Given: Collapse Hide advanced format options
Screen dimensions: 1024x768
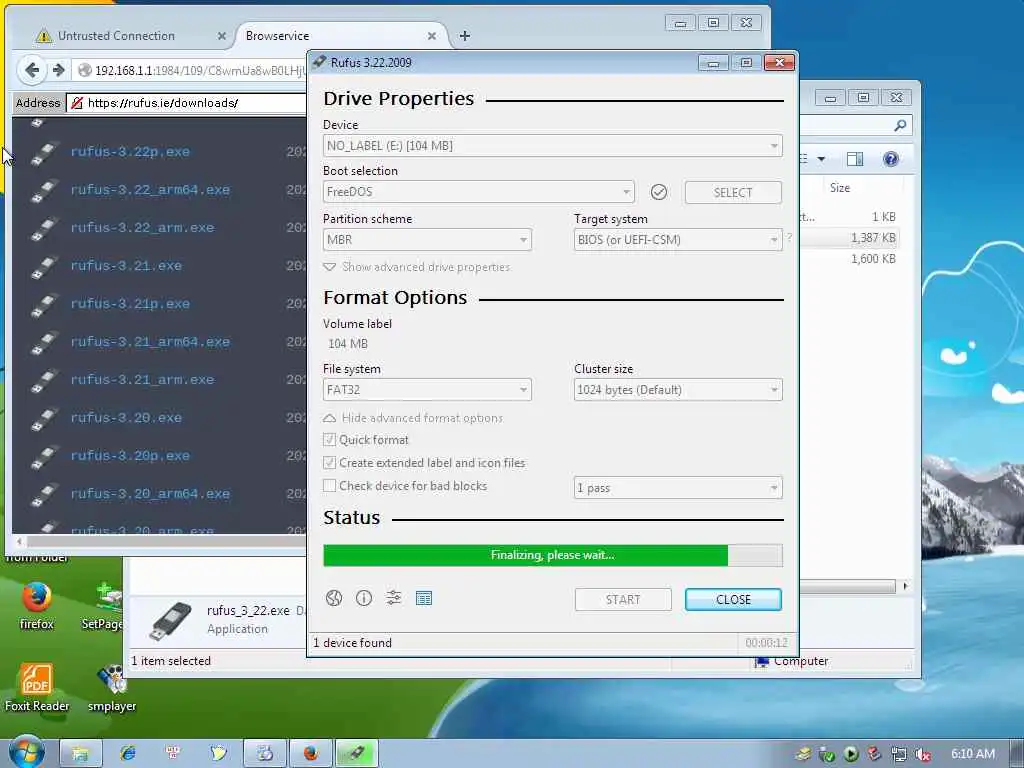Looking at the screenshot, I should click(413, 418).
